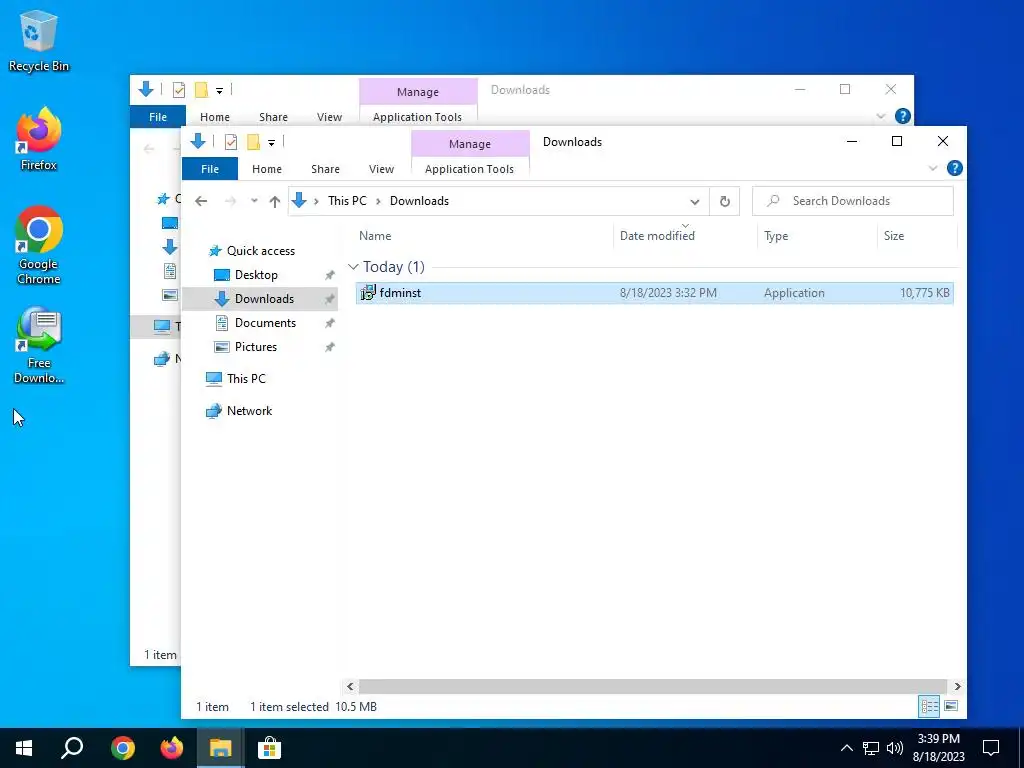Click Downloads in the address bar breadcrumb
The height and width of the screenshot is (768, 1024).
pos(419,200)
